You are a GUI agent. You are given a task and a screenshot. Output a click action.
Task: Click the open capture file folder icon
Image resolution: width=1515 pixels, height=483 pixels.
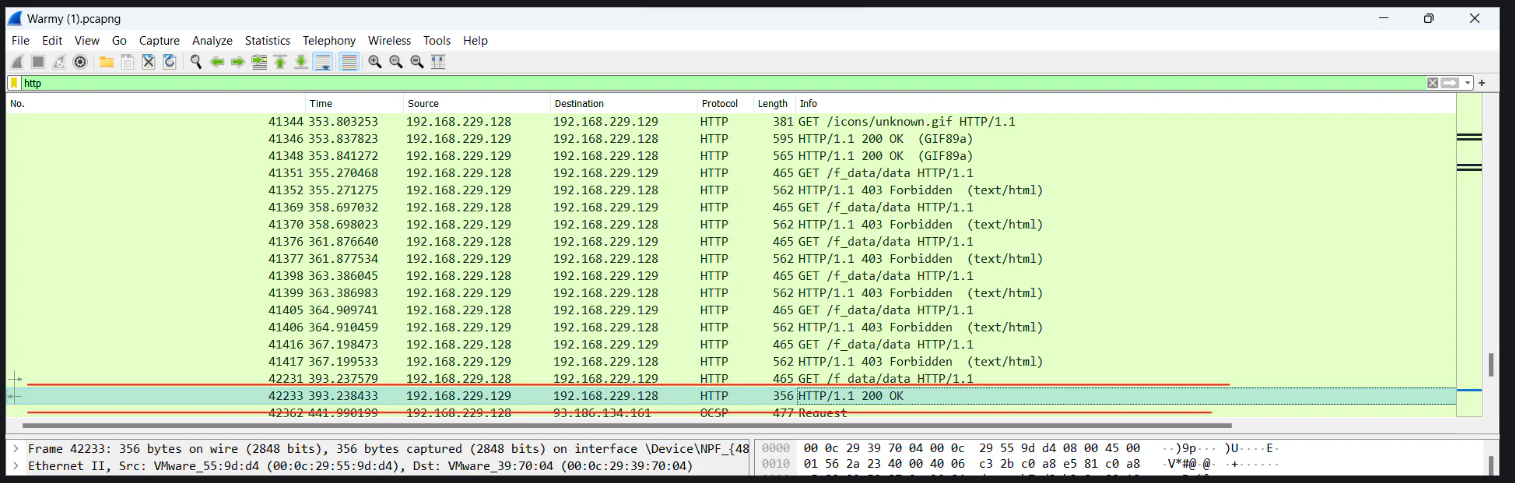(x=106, y=62)
